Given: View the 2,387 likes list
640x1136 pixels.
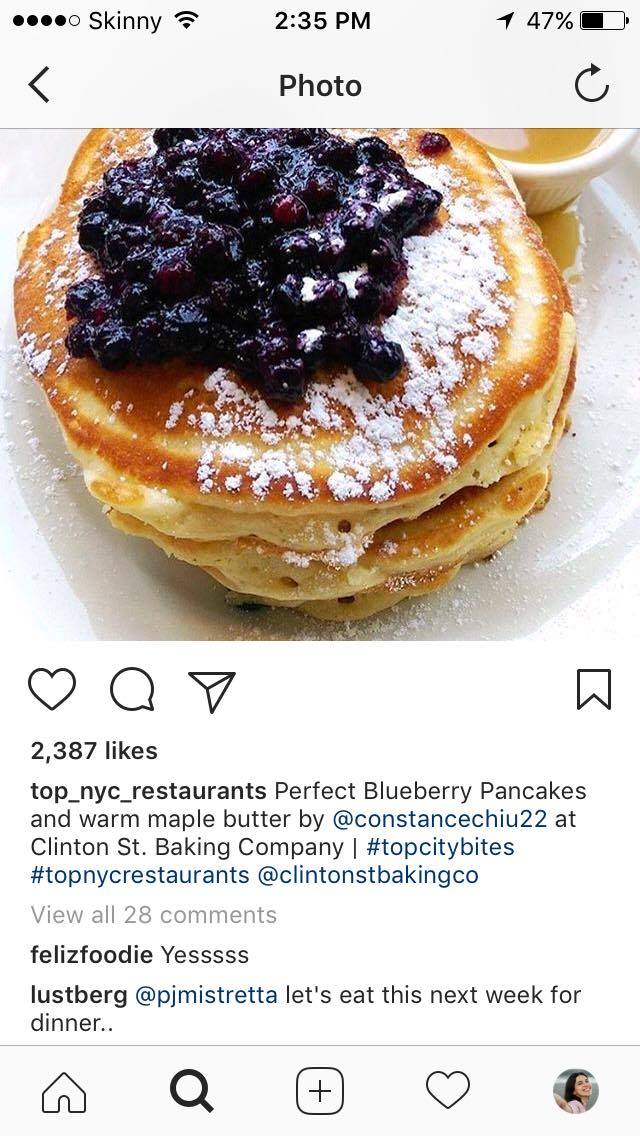Looking at the screenshot, I should [94, 751].
